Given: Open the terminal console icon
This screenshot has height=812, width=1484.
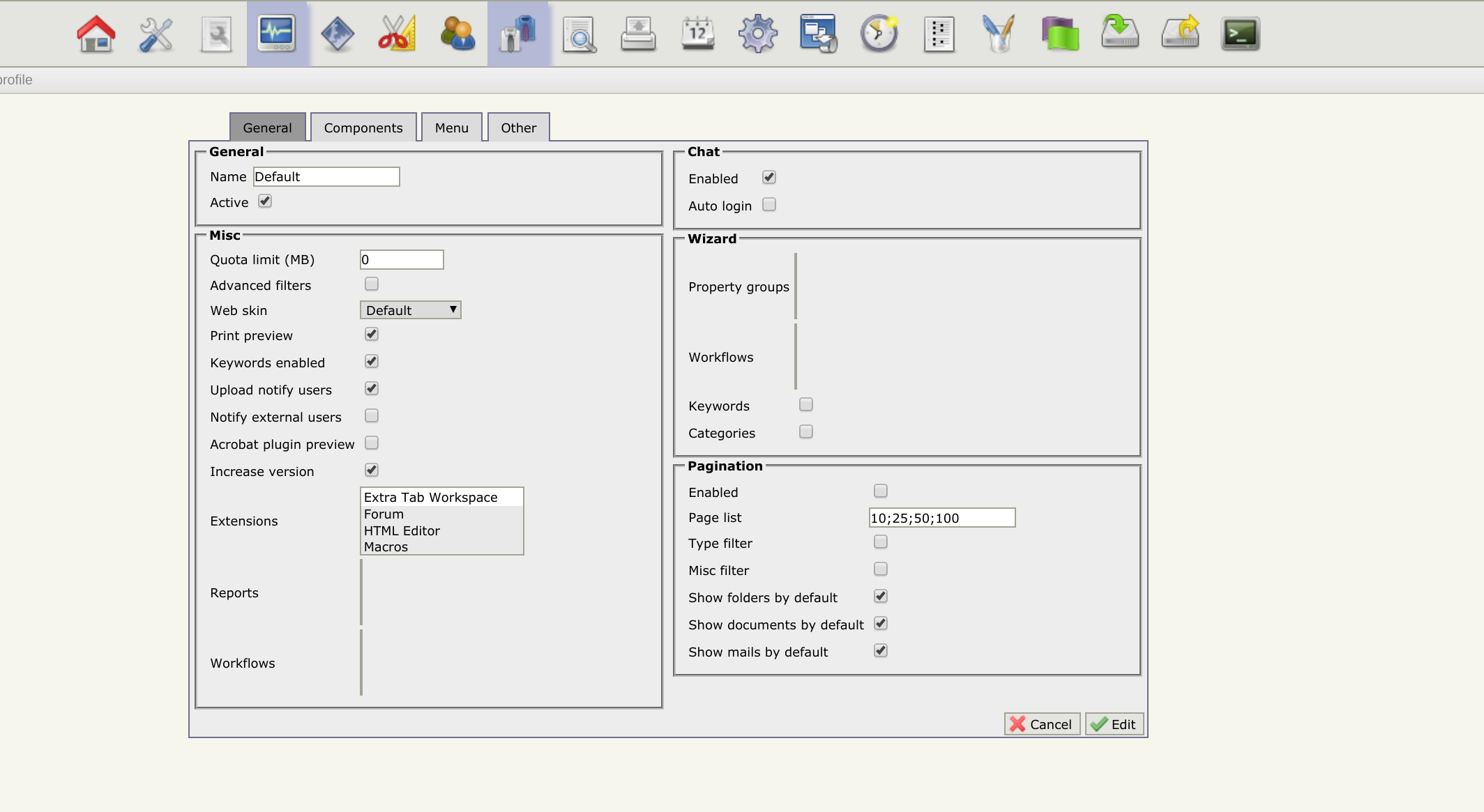Looking at the screenshot, I should tap(1240, 33).
